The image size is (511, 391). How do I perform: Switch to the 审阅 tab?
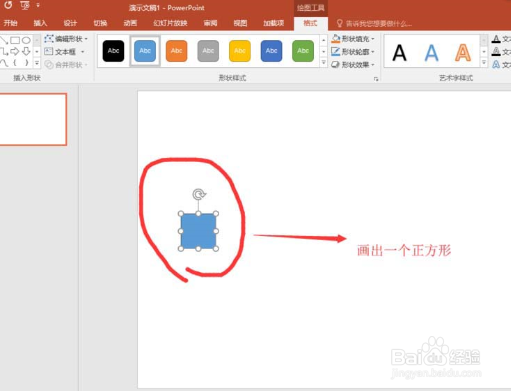[210, 23]
